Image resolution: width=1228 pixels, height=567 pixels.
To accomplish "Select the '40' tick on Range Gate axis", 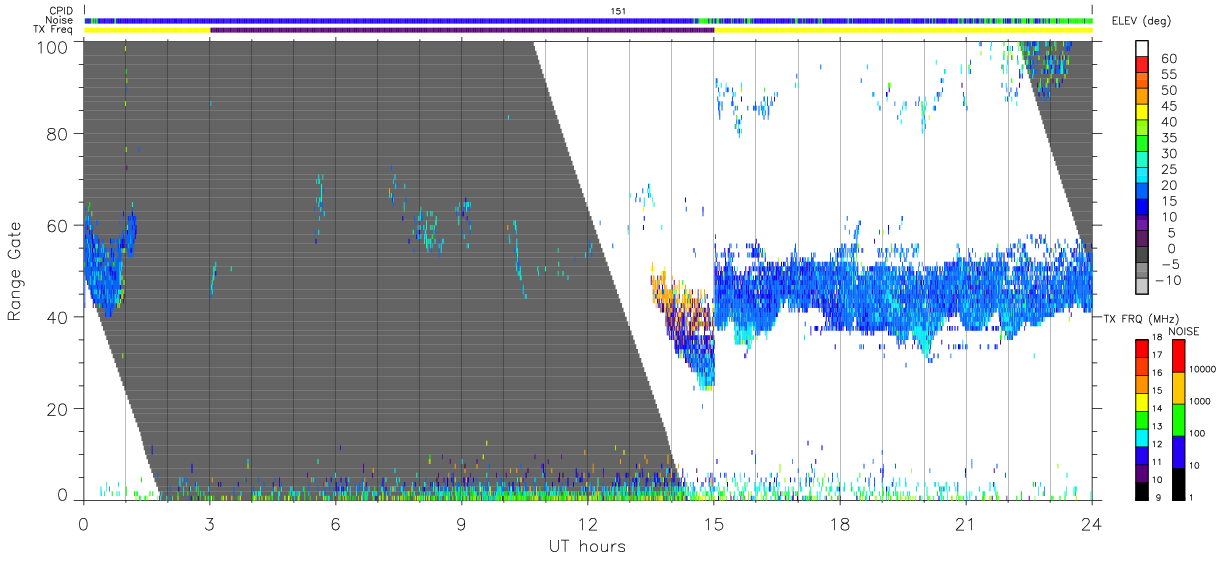I will (x=58, y=317).
